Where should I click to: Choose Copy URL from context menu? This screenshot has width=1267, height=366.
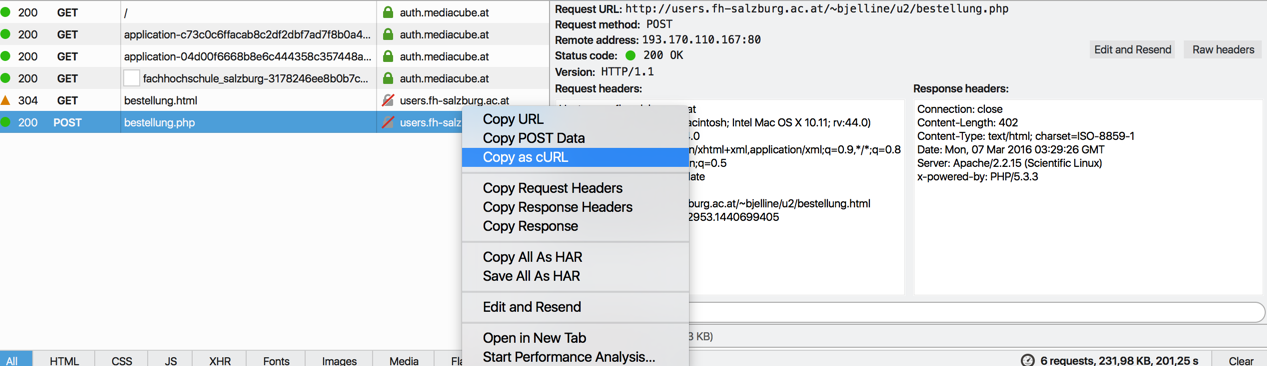pyautogui.click(x=513, y=119)
